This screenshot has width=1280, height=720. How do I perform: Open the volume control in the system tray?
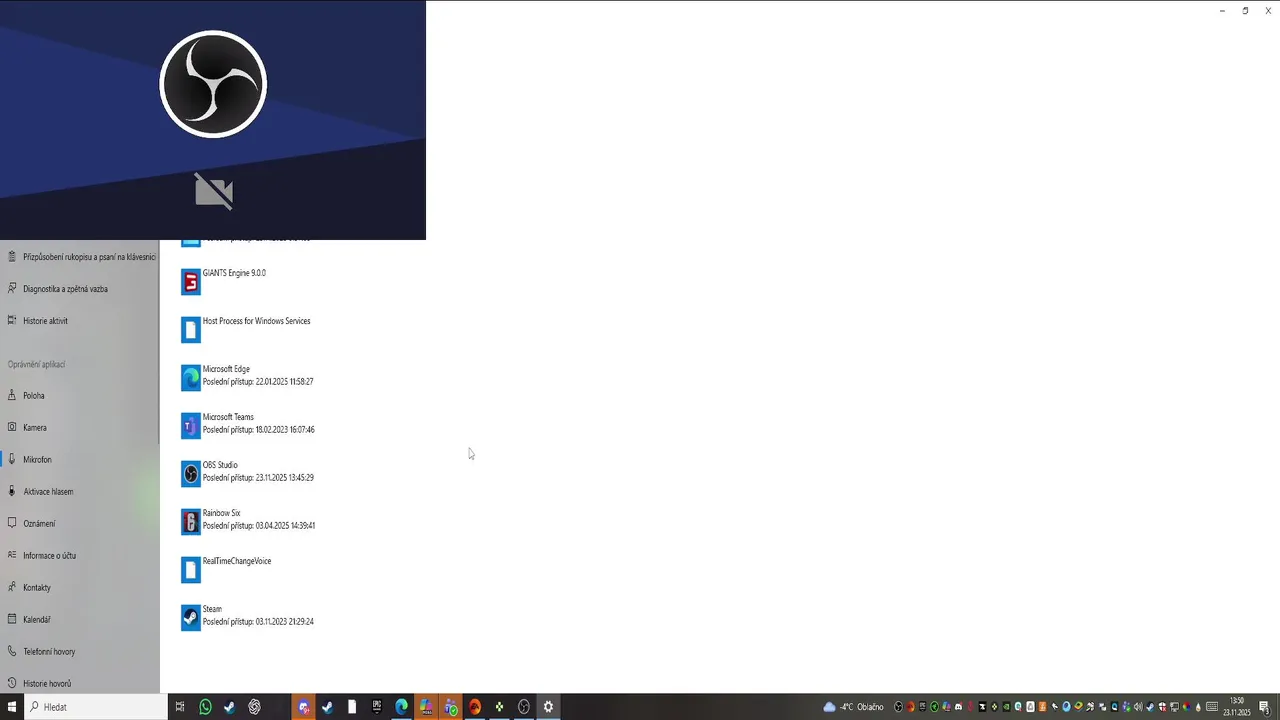(x=1138, y=707)
